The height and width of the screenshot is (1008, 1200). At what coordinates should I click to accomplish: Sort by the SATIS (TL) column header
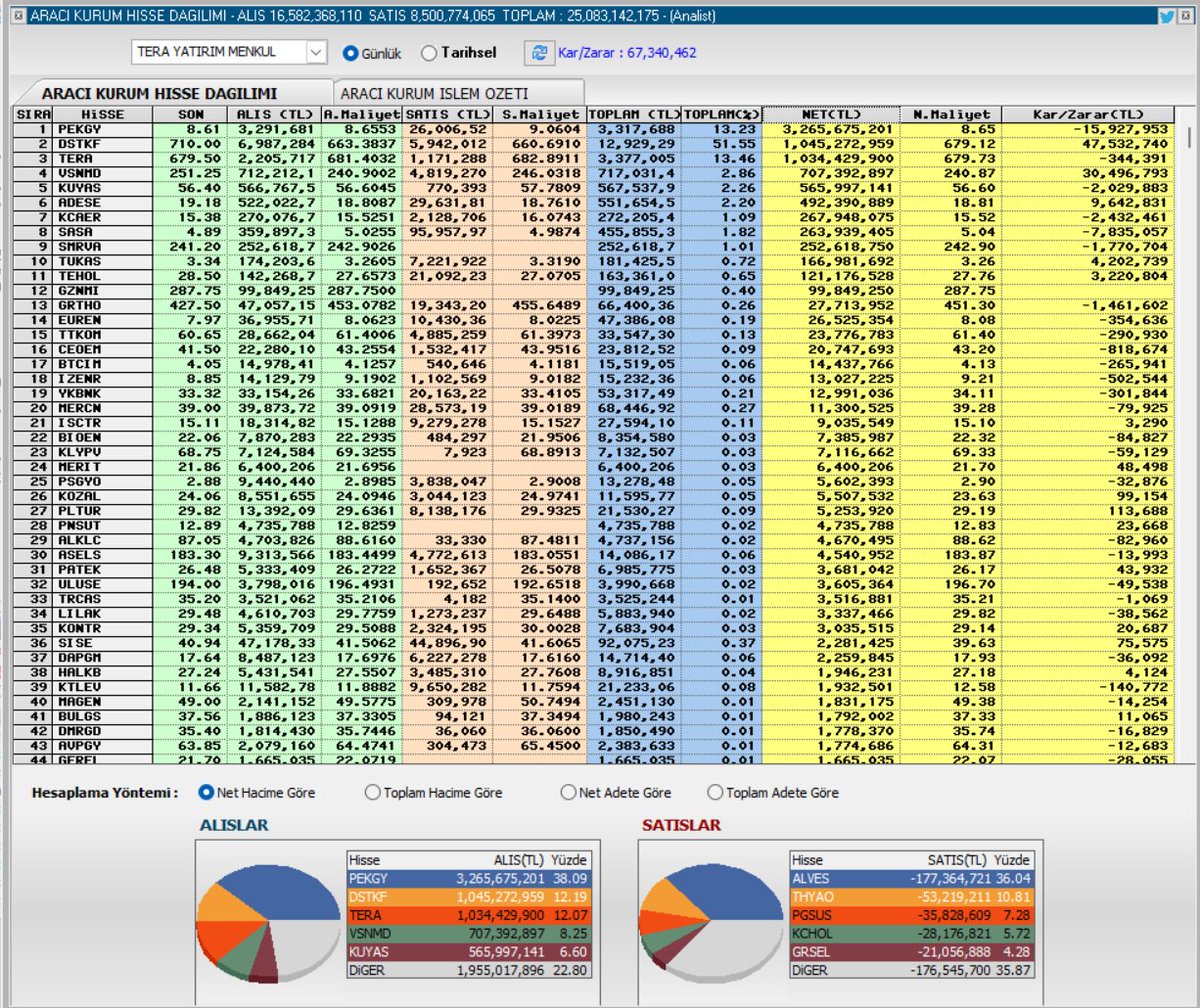446,115
